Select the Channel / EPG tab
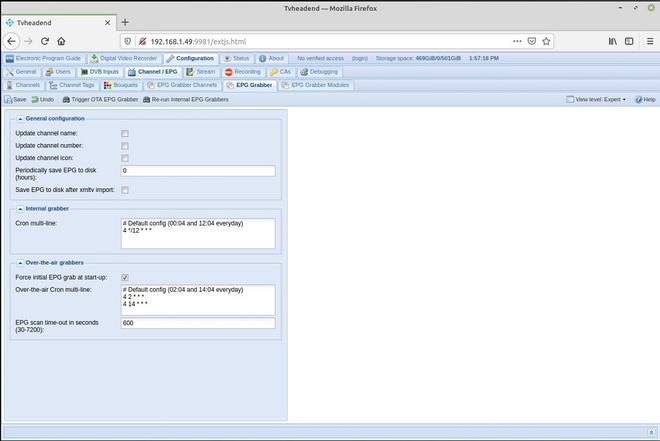This screenshot has height=441, width=660. (x=153, y=72)
